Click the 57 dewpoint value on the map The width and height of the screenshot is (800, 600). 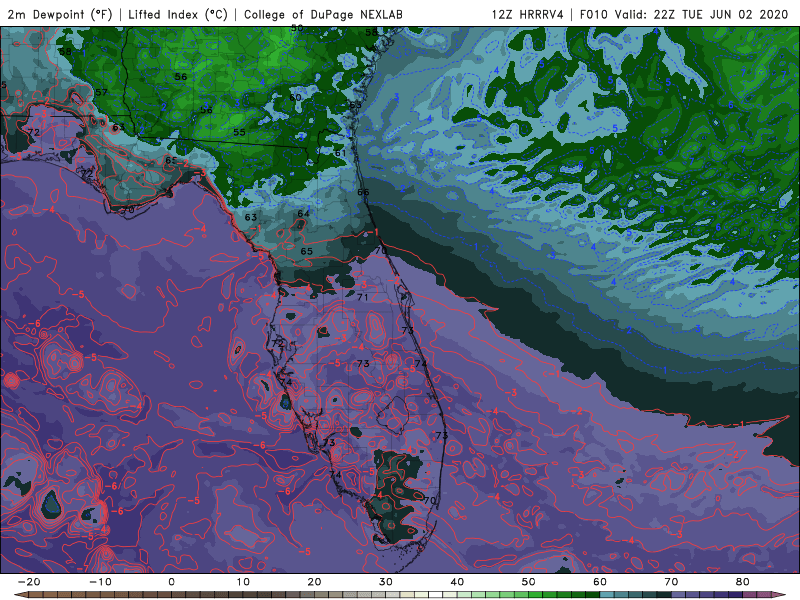(x=102, y=92)
